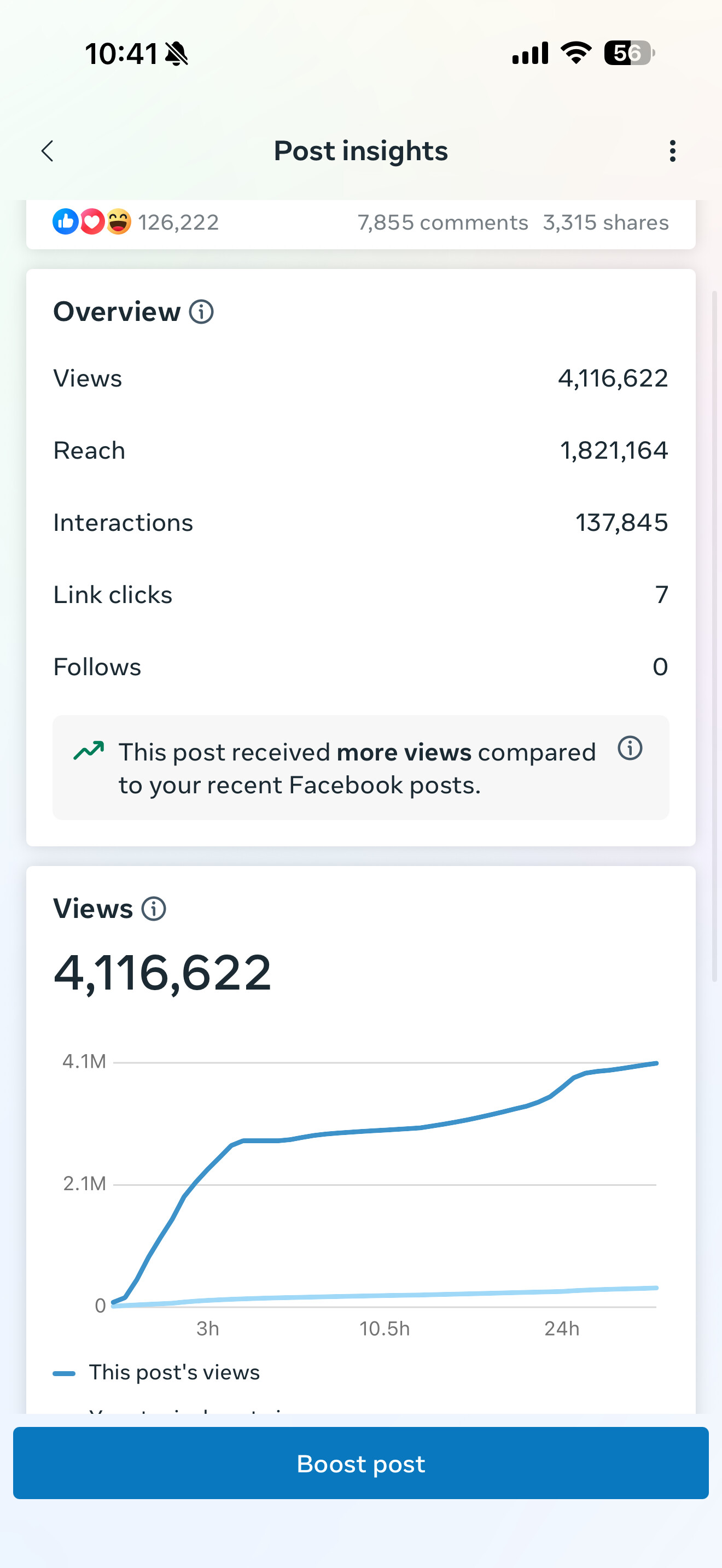Tap the 126,222 reactions count
Image resolution: width=722 pixels, height=1568 pixels.
coord(178,223)
